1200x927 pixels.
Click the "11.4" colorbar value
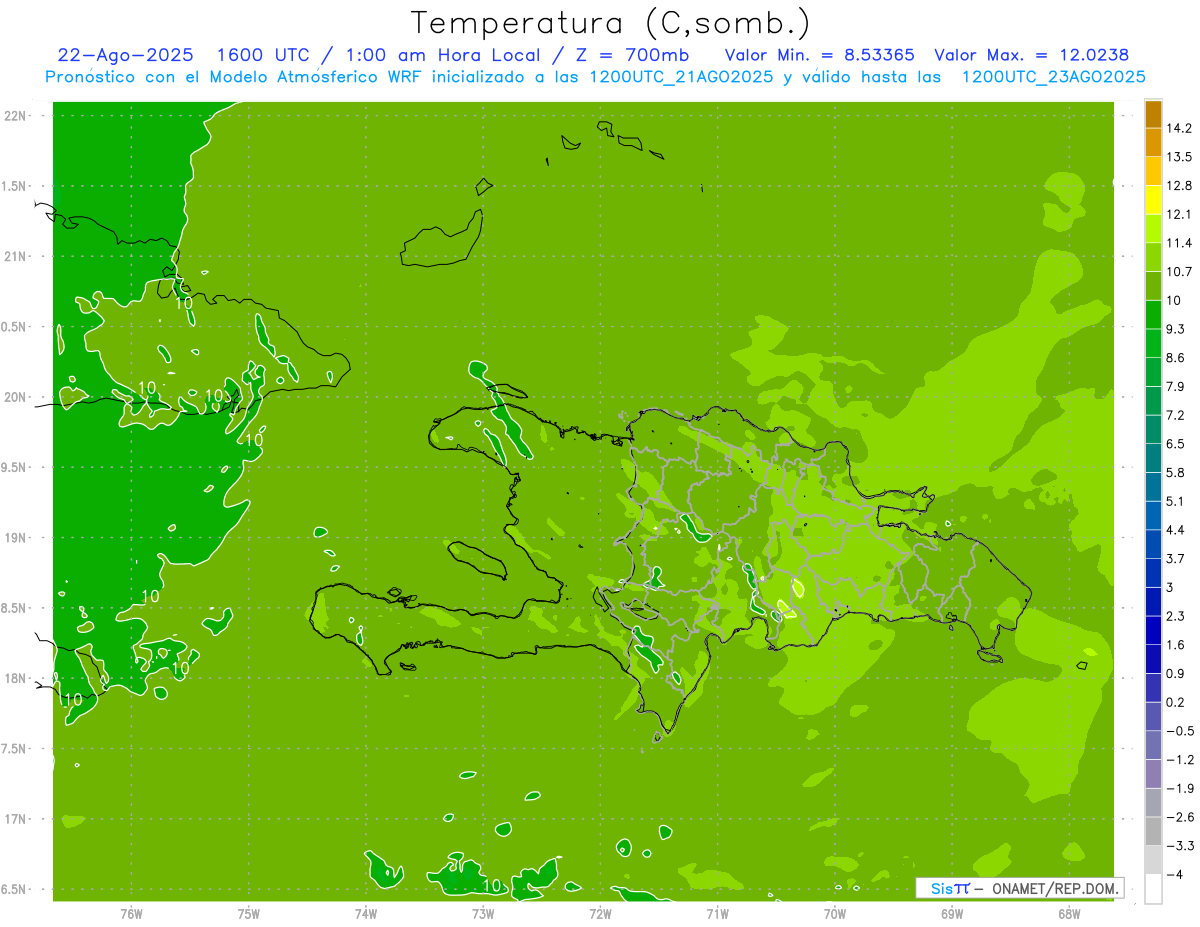1178,243
